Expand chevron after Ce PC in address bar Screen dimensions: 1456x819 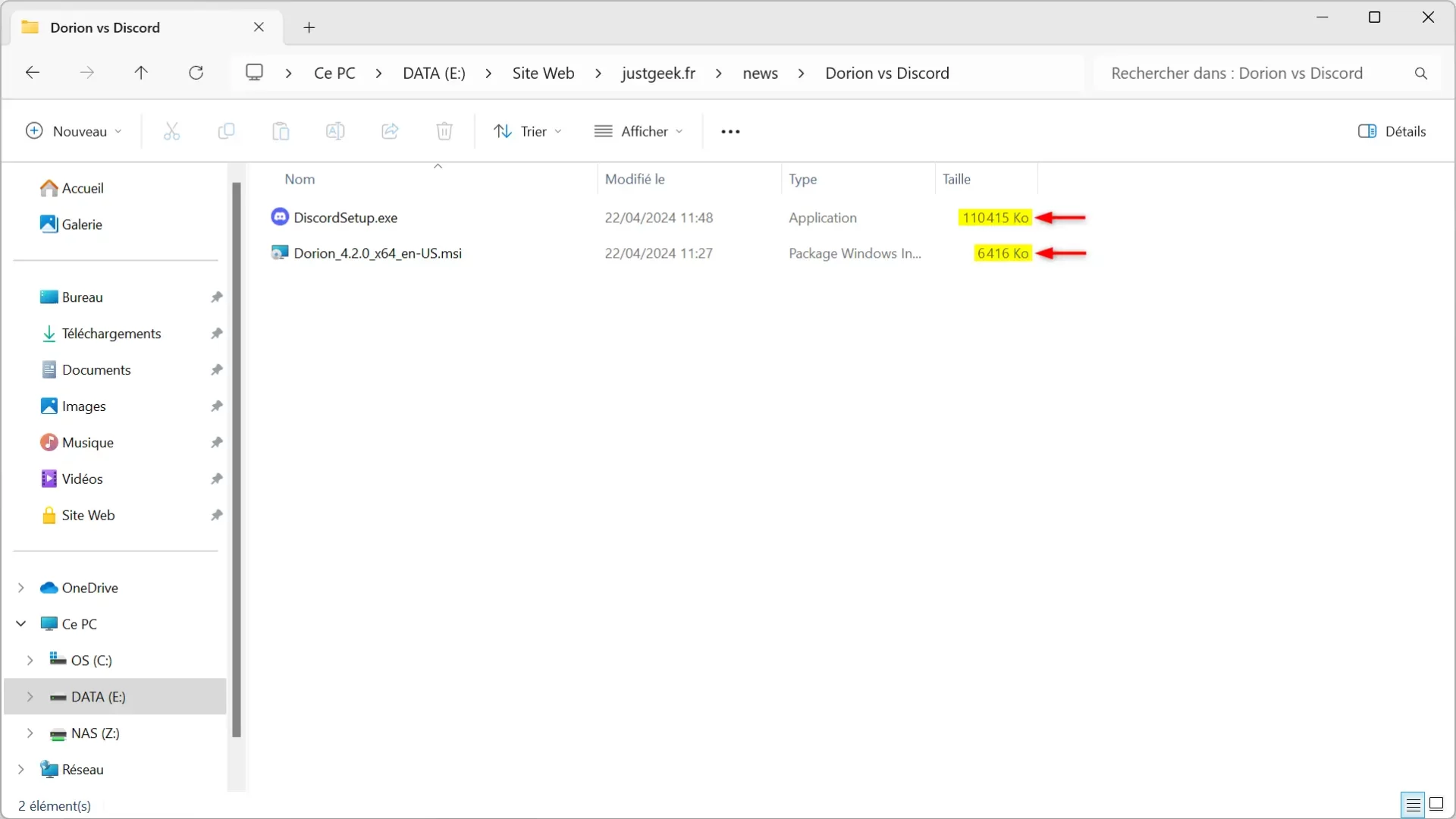pyautogui.click(x=378, y=73)
